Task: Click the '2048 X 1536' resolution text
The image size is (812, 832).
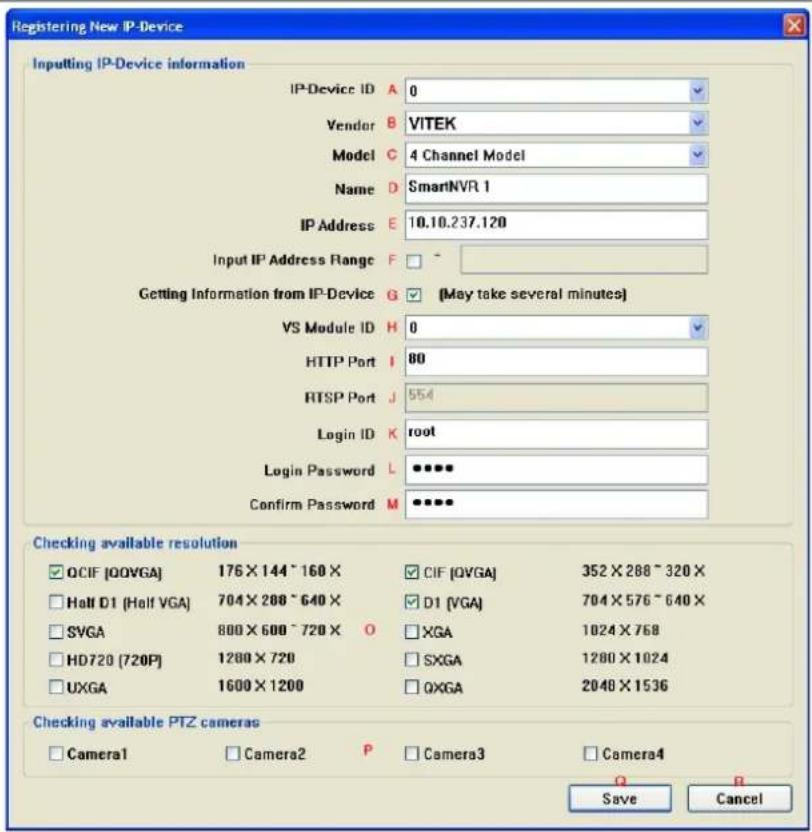Action: click(625, 686)
